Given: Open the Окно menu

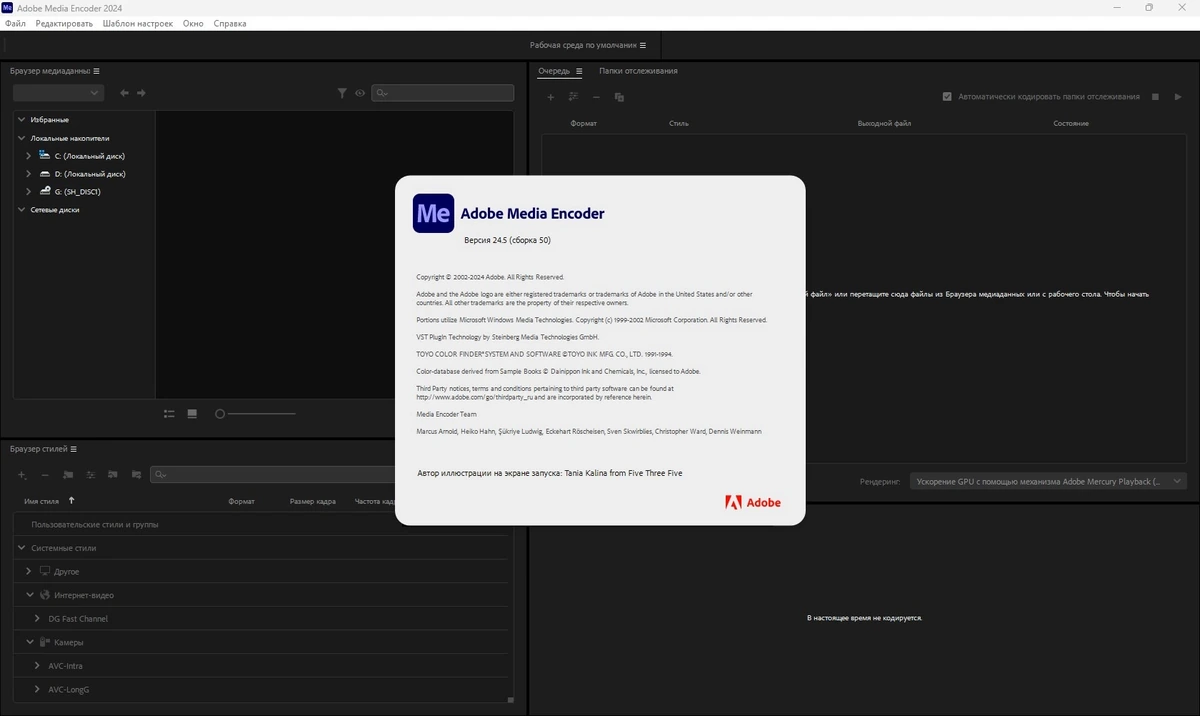Looking at the screenshot, I should [x=193, y=23].
